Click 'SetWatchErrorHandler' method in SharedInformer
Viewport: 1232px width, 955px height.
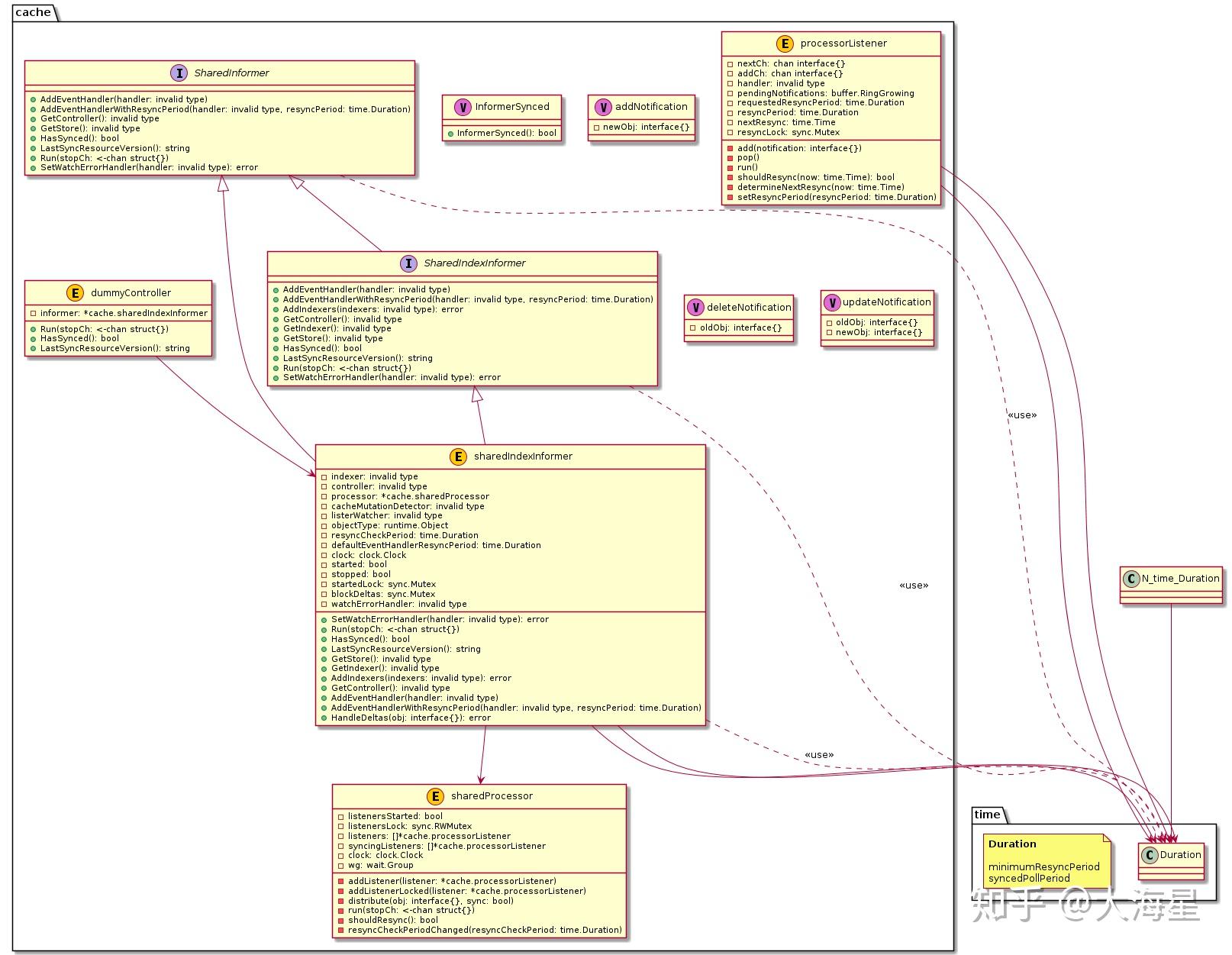(x=149, y=167)
